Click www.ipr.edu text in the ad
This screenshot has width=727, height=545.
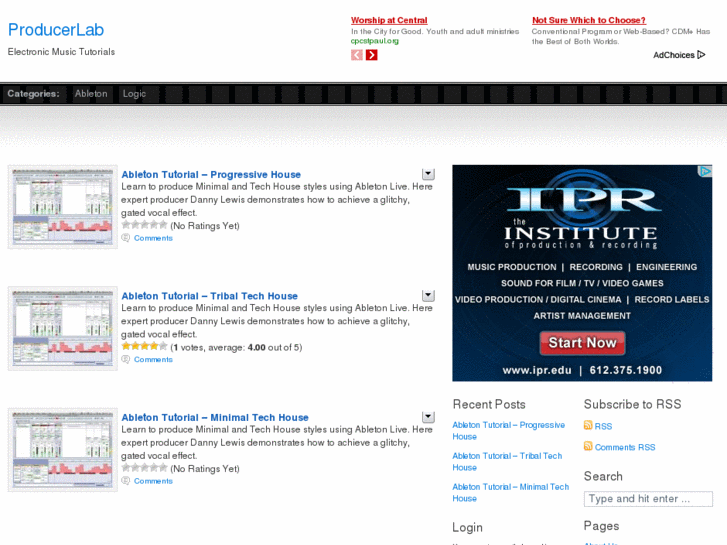click(x=537, y=370)
